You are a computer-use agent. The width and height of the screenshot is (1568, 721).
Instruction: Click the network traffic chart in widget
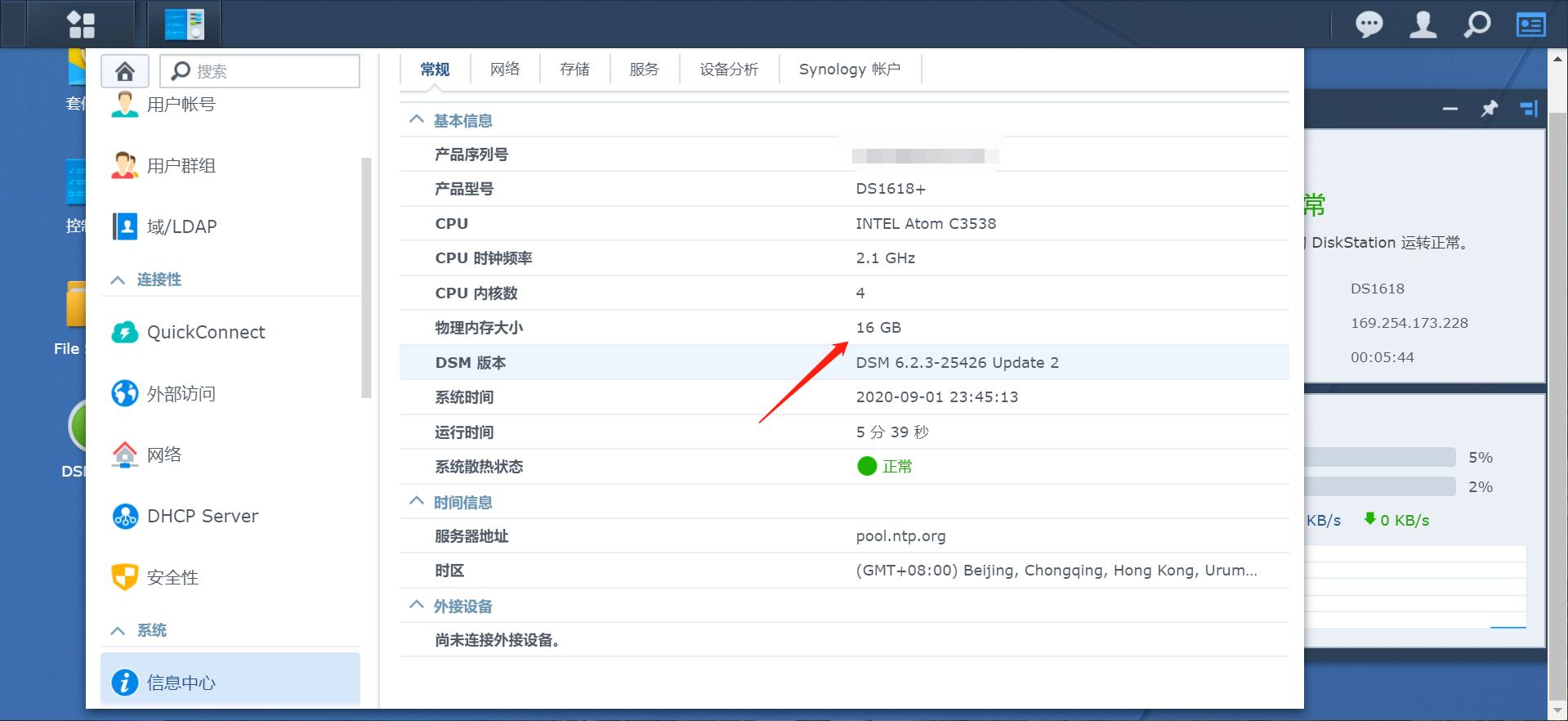coord(1415,586)
